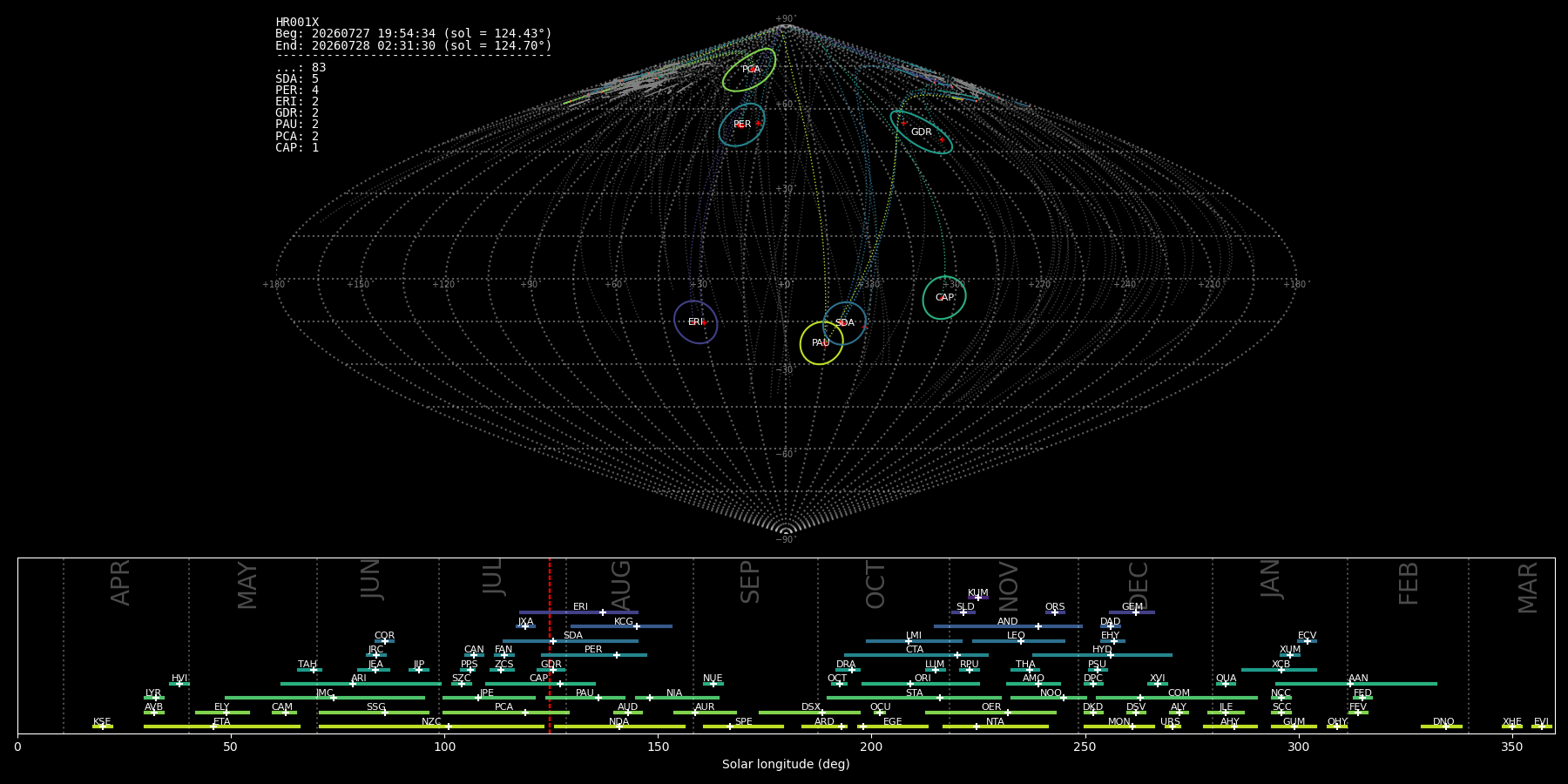Click the SDA: 5 legend entry
This screenshot has height=784, width=1568.
pos(297,78)
